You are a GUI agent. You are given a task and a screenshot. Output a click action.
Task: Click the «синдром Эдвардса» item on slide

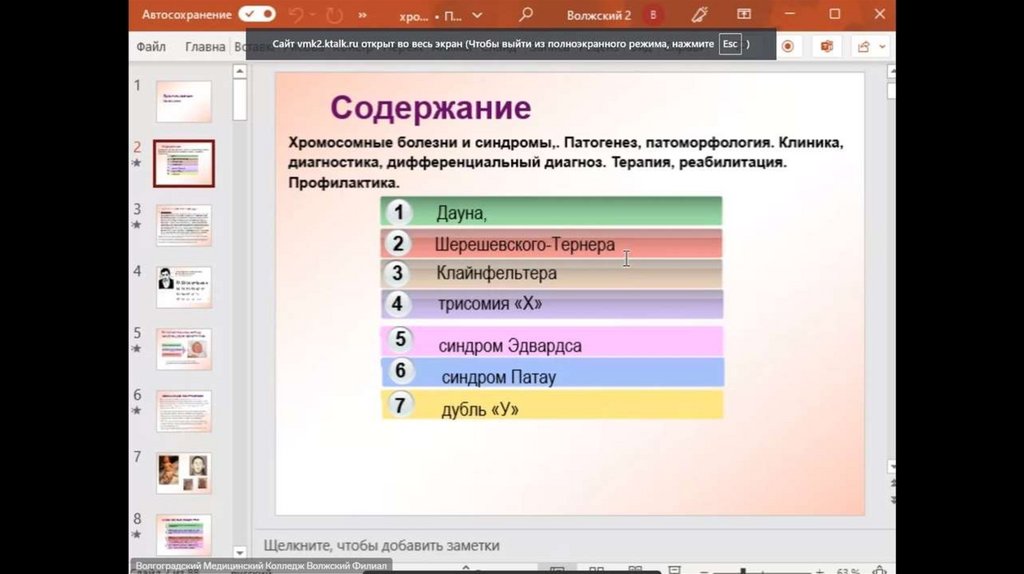tap(510, 345)
